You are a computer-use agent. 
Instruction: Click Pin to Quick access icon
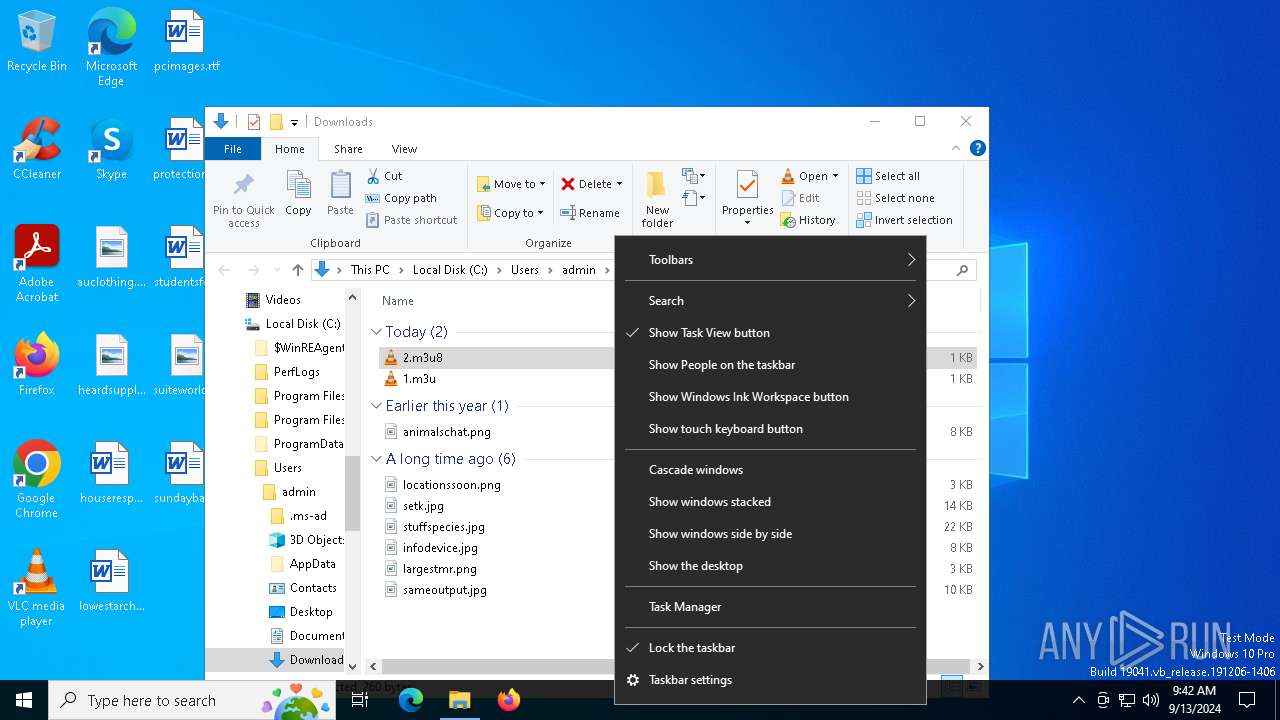[243, 199]
